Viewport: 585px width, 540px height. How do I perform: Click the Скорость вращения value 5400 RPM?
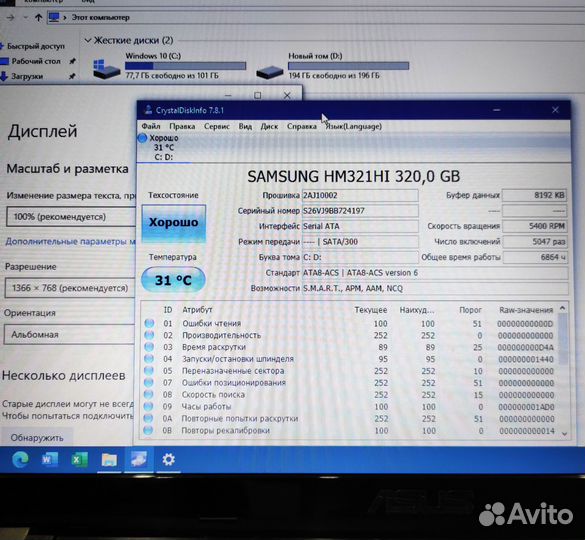click(535, 226)
